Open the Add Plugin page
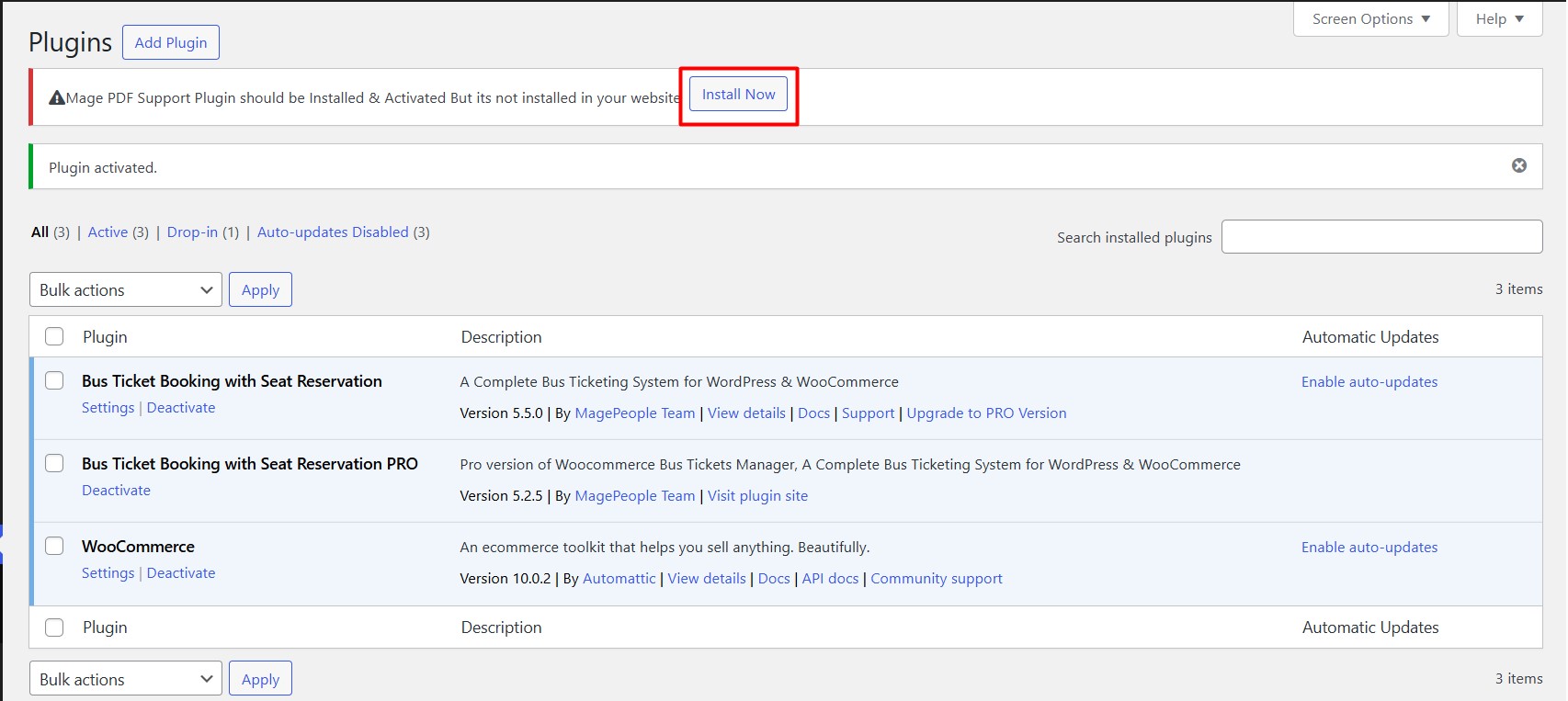This screenshot has width=1568, height=701. point(171,42)
